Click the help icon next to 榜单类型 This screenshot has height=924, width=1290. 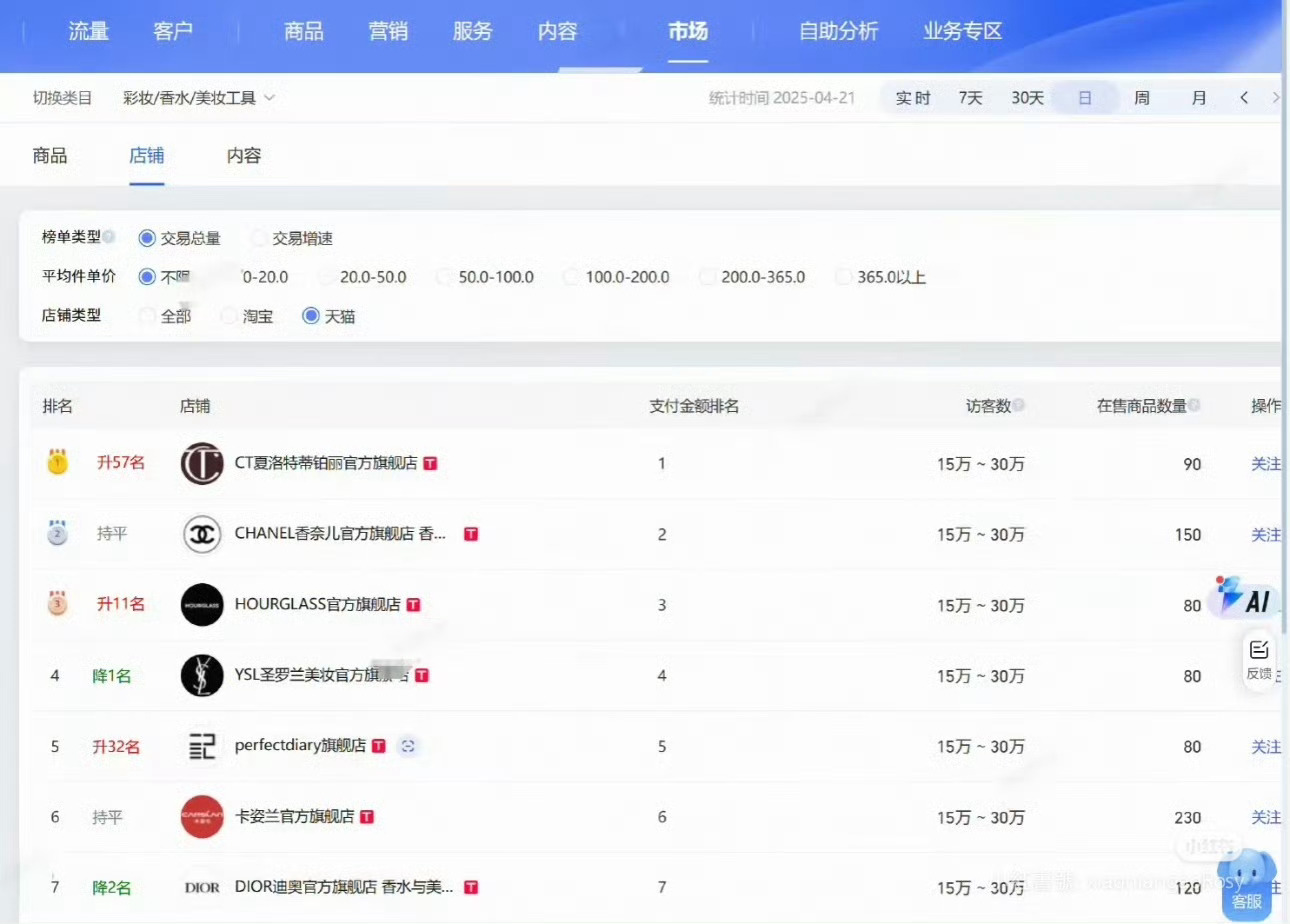(109, 237)
